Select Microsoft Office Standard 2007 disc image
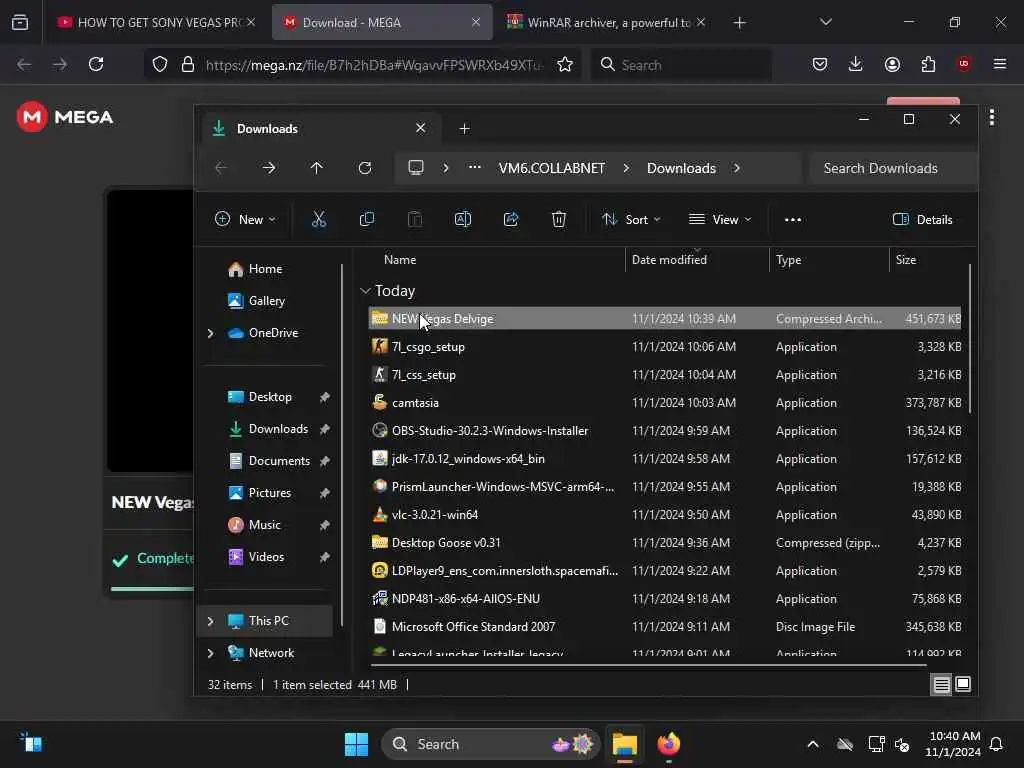The width and height of the screenshot is (1024, 768). pyautogui.click(x=665, y=627)
